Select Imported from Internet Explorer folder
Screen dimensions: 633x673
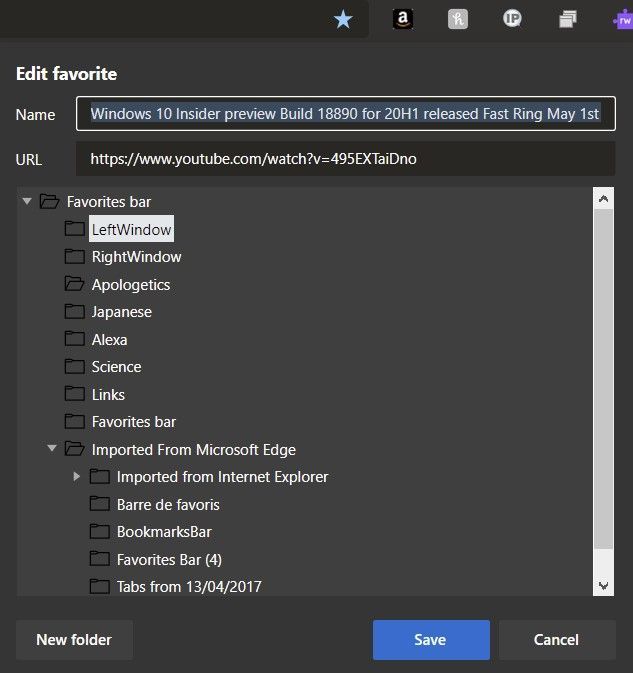pyautogui.click(x=222, y=477)
